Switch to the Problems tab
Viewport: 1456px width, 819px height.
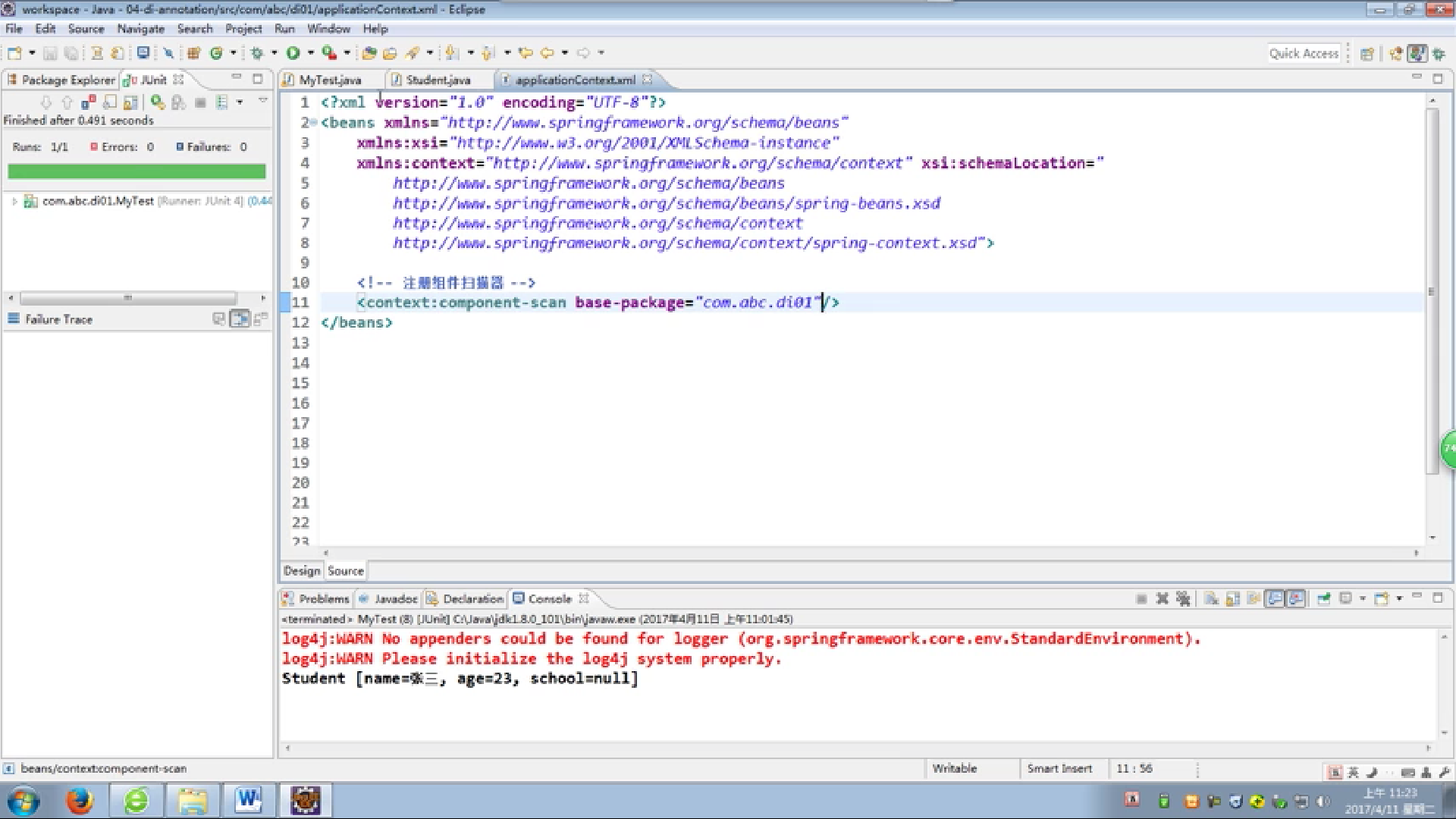316,599
